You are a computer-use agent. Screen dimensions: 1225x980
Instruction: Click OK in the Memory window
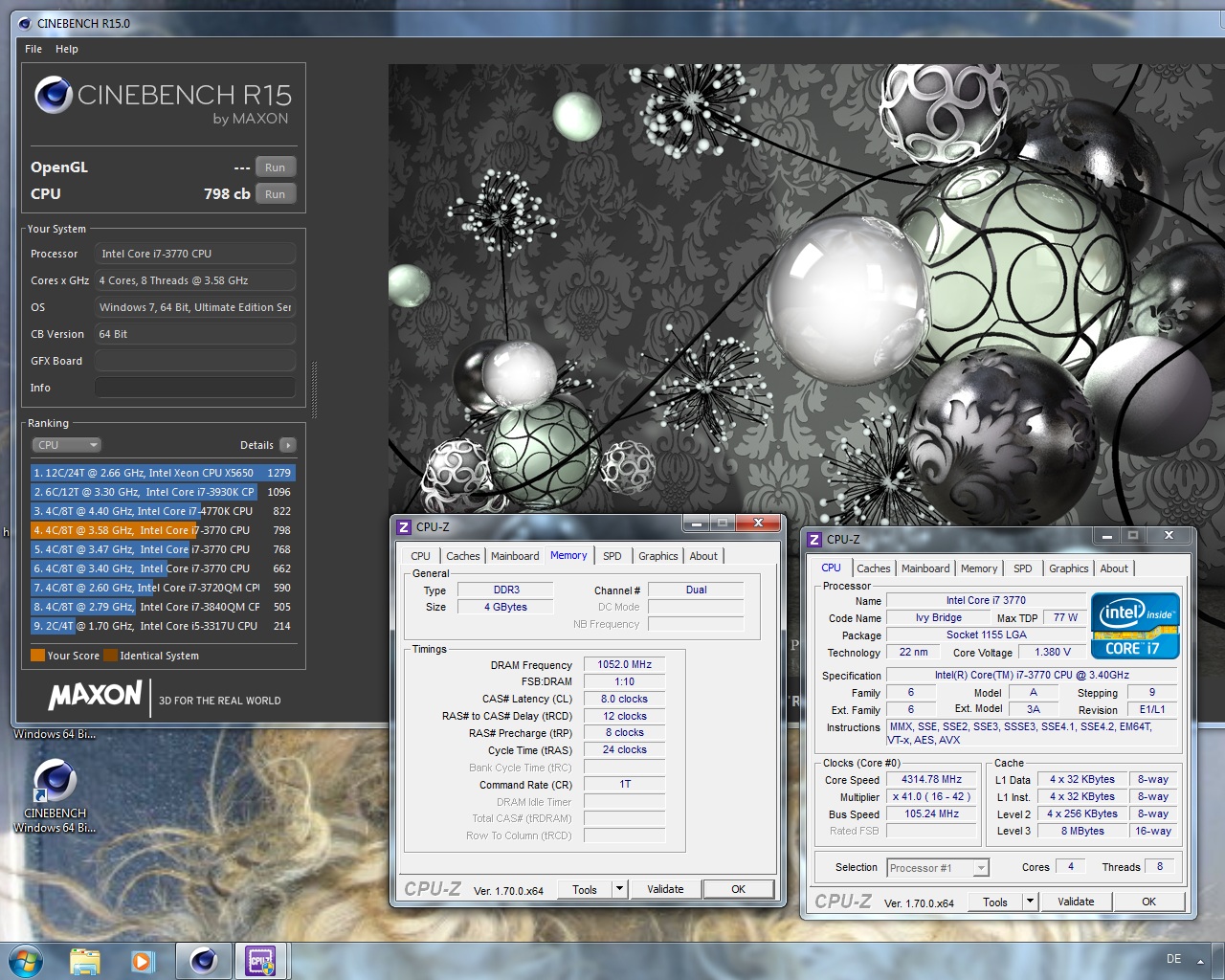[739, 889]
